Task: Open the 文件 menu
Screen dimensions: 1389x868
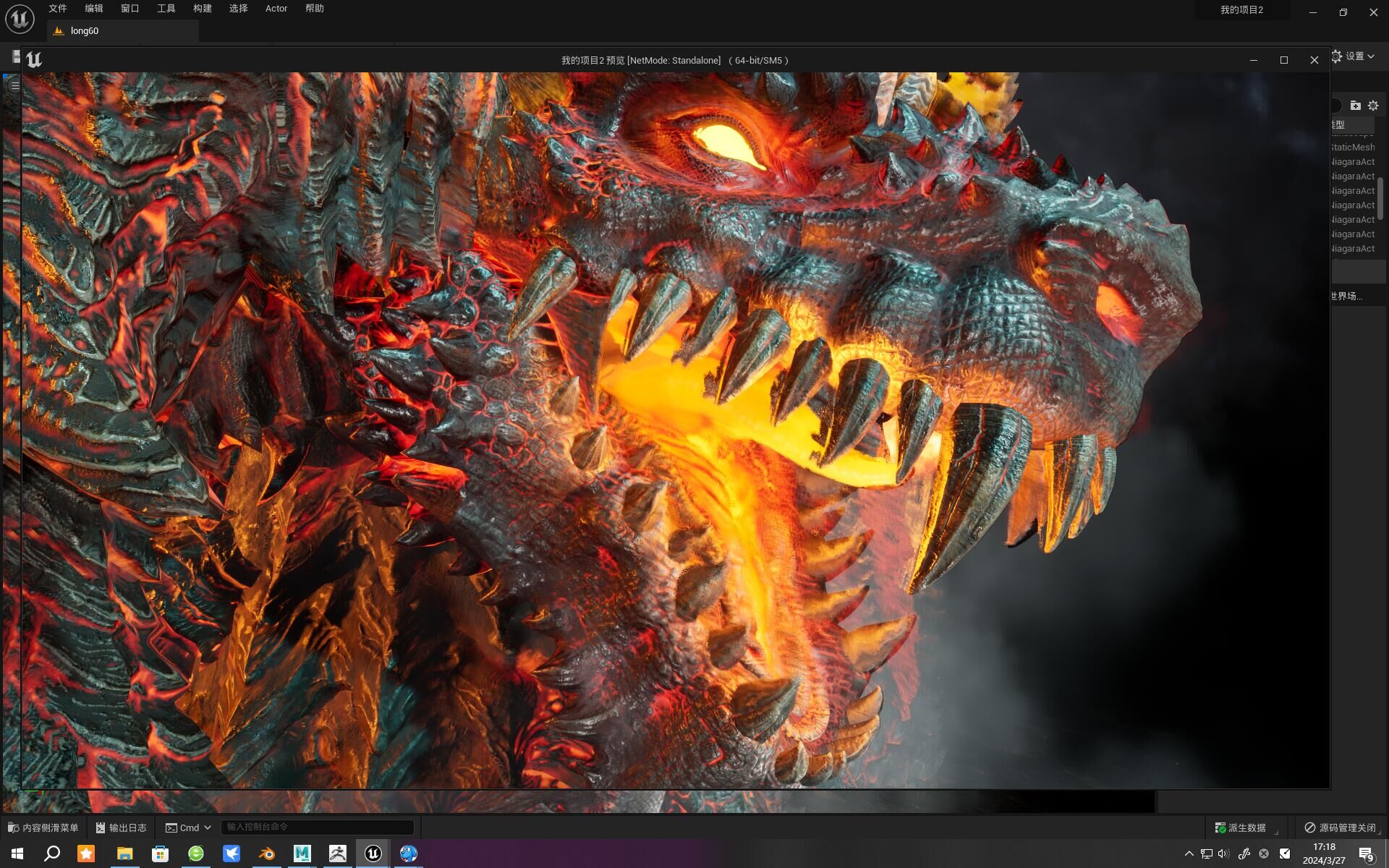Action: (x=58, y=9)
